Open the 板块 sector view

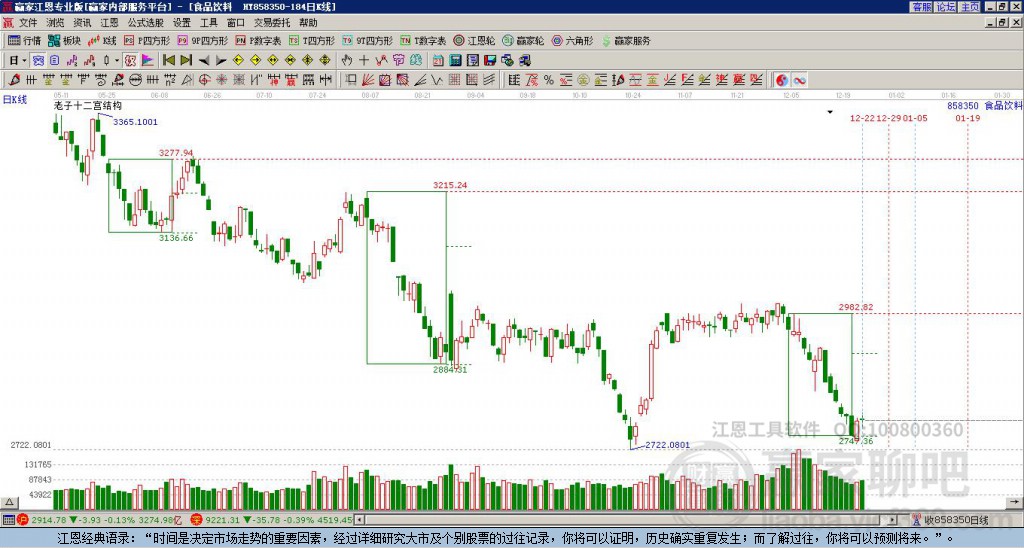click(64, 40)
